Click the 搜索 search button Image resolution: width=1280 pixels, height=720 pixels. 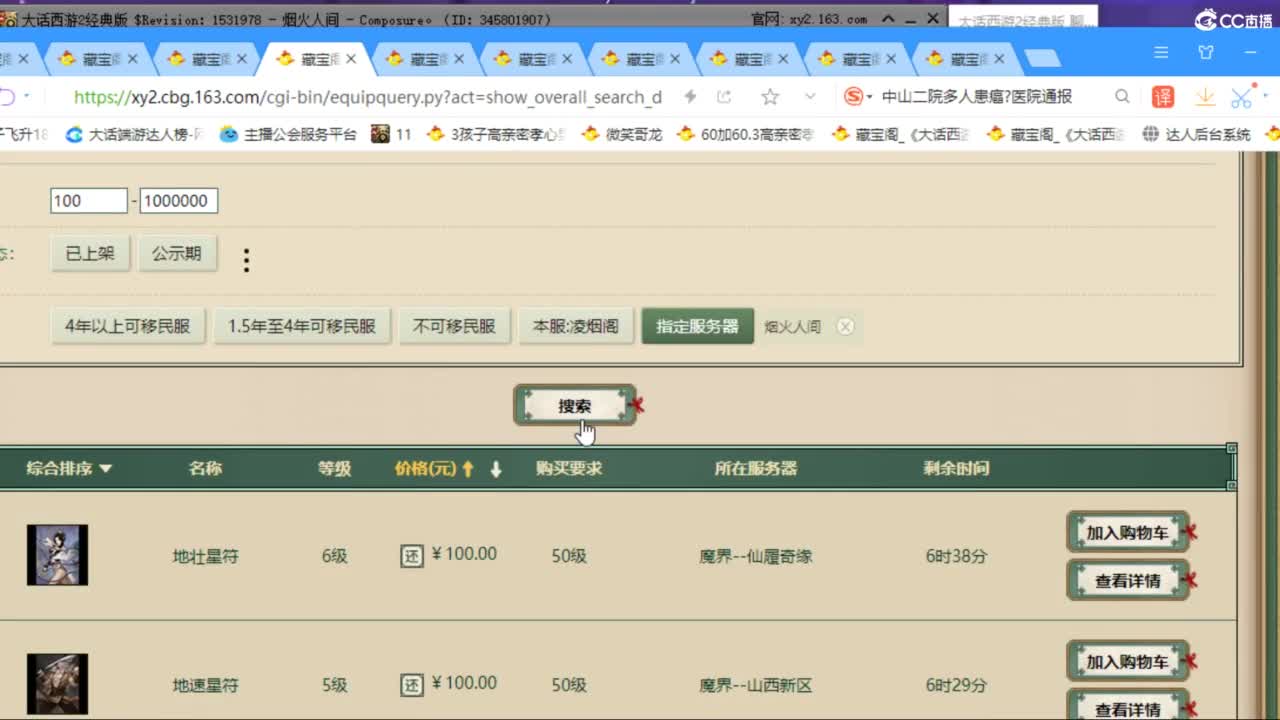click(x=575, y=406)
